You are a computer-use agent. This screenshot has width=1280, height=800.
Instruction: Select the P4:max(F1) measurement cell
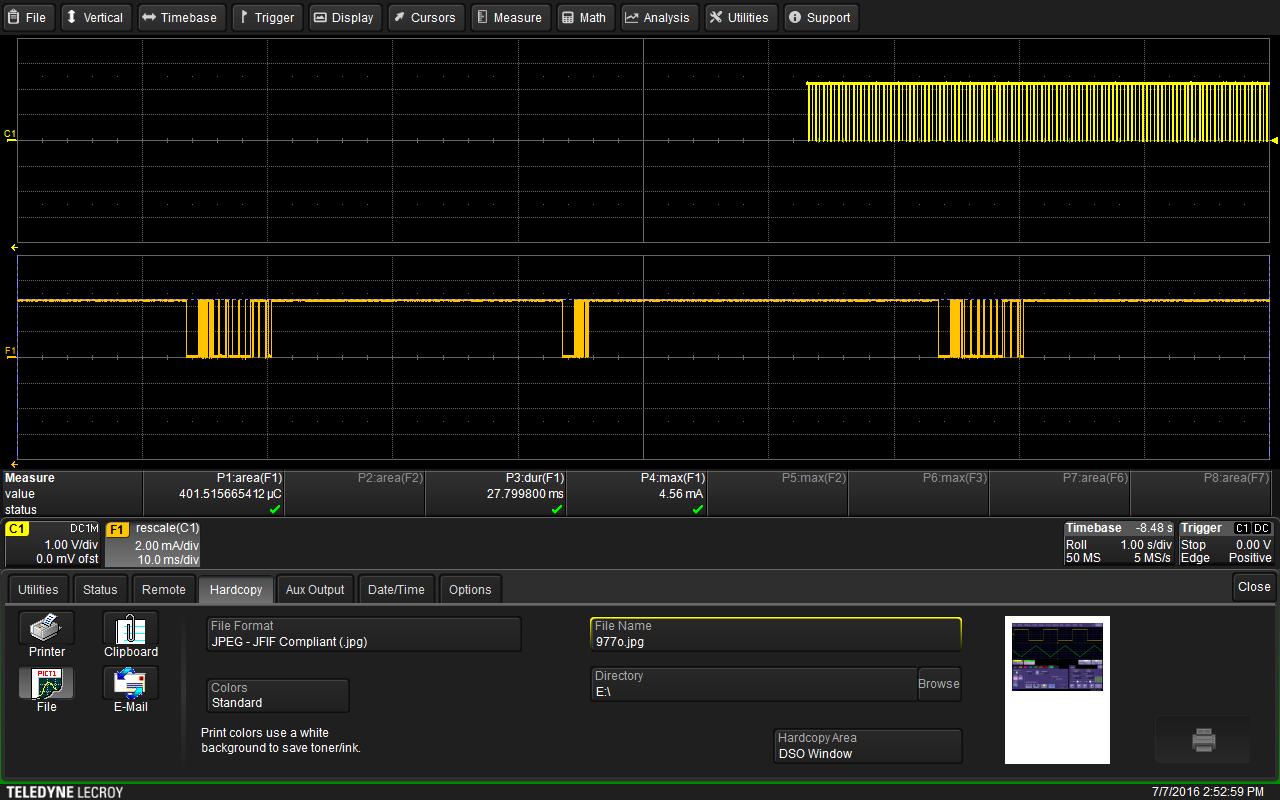[637, 494]
